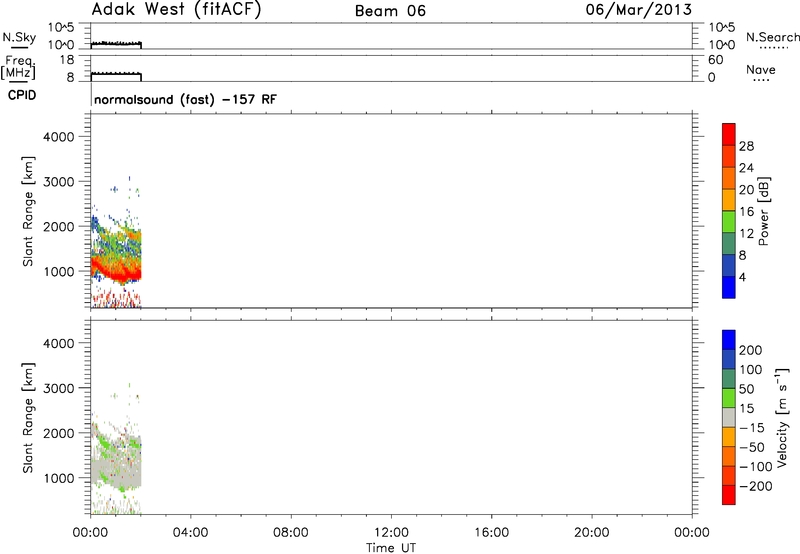Click the '100' velocity colorbar label
The height and width of the screenshot is (554, 800).
point(751,370)
